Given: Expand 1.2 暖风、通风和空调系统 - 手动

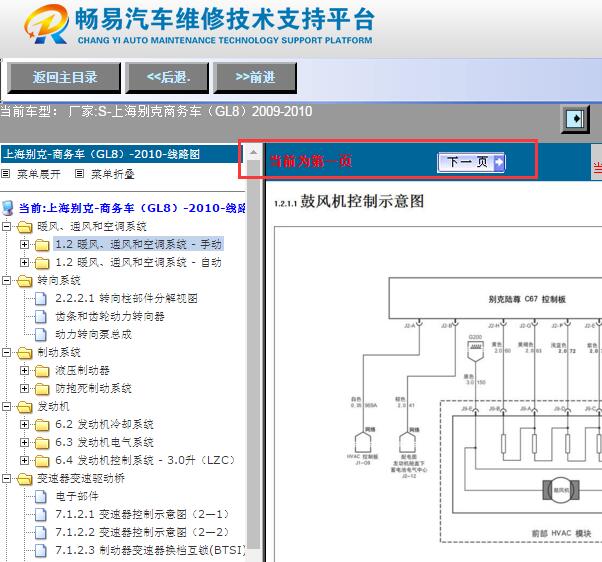Looking at the screenshot, I should [x=25, y=244].
